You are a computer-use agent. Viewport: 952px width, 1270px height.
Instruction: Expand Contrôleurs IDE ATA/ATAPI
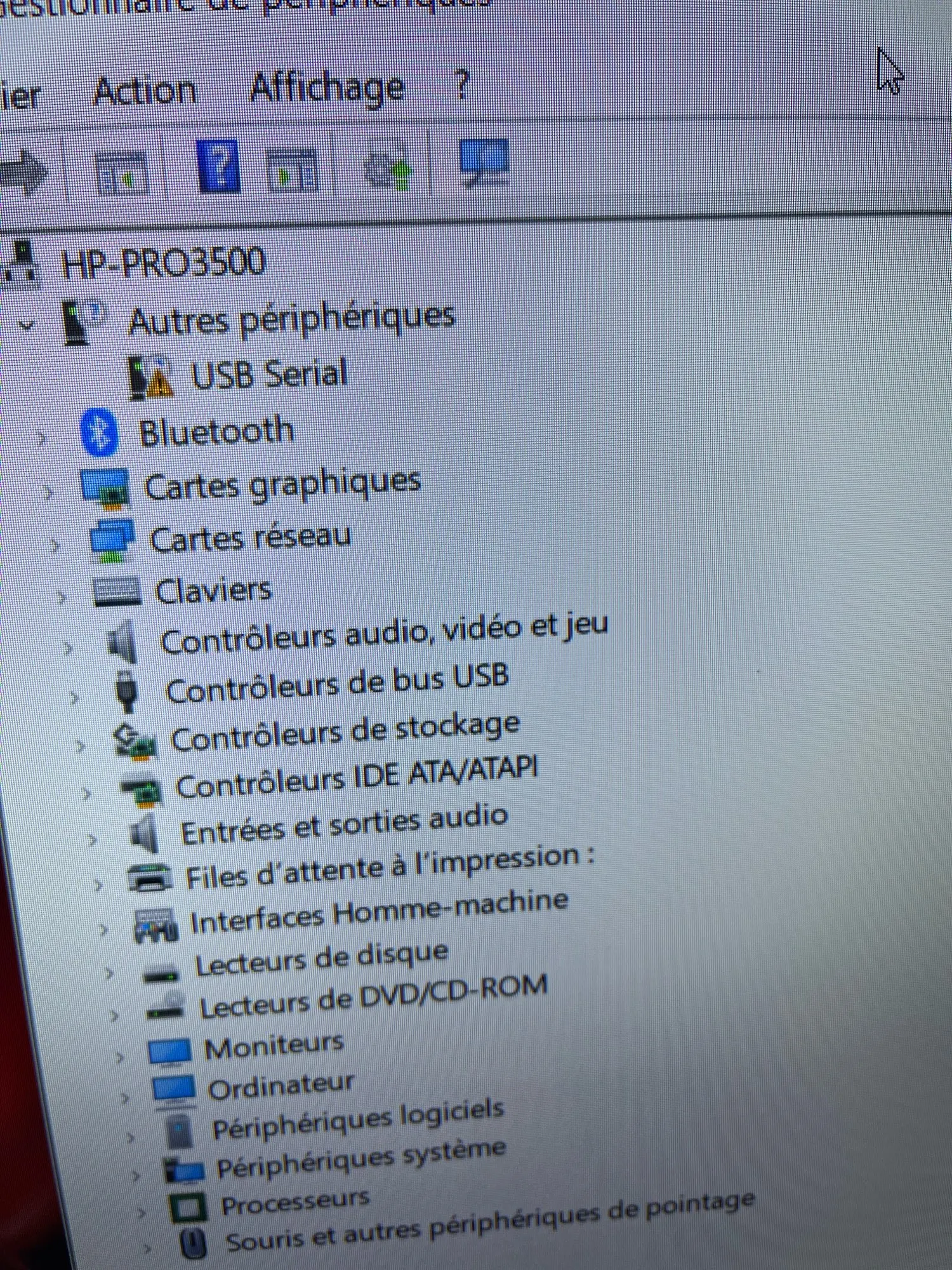86,792
